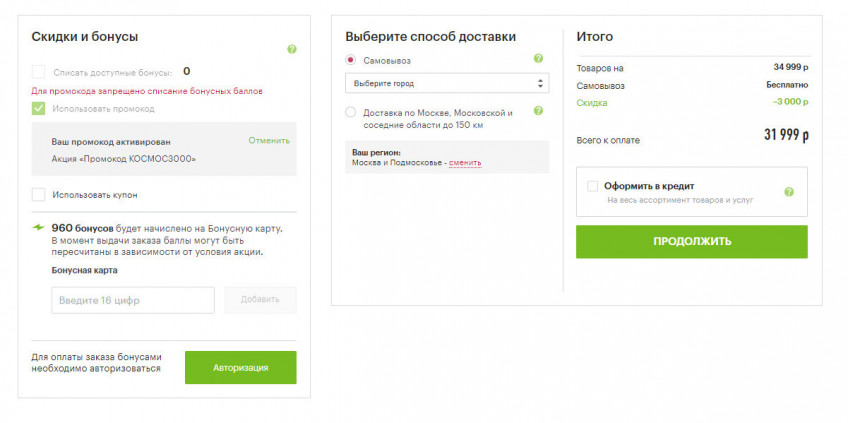Enable the 'Использовать купон' checkbox

tap(38, 194)
